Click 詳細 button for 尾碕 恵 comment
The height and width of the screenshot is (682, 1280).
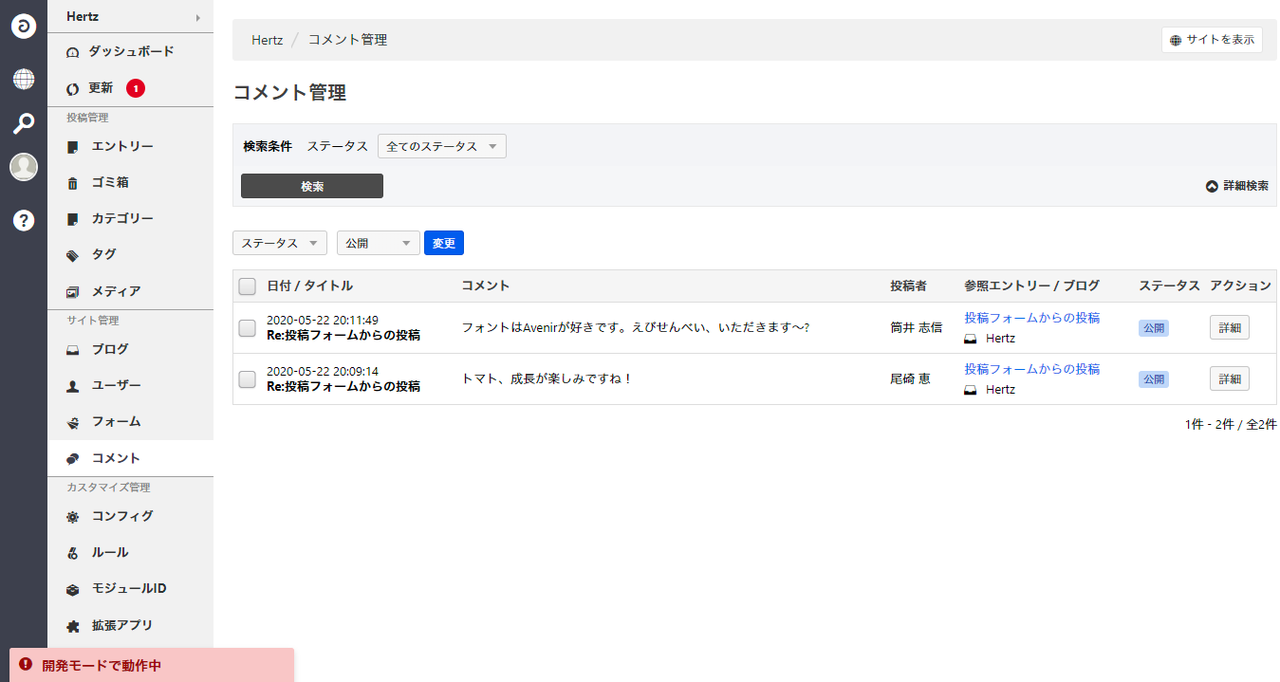tap(1229, 379)
